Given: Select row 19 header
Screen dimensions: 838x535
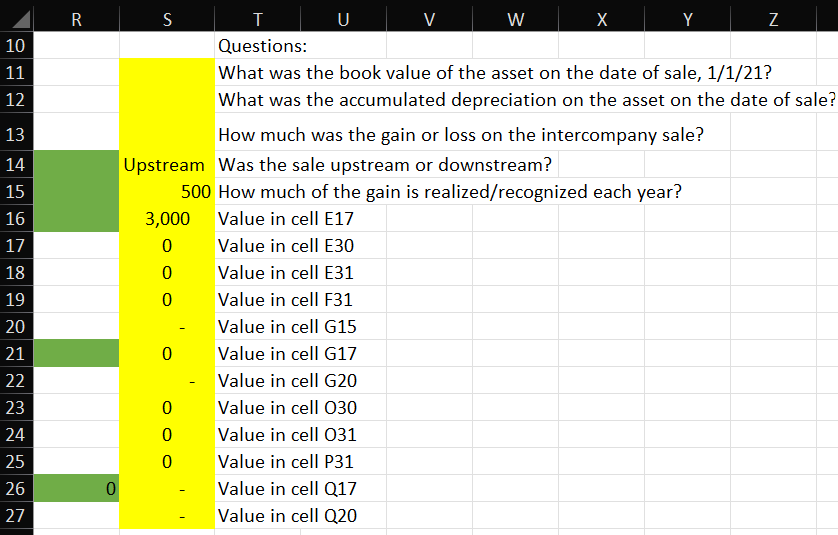Looking at the screenshot, I should (16, 299).
